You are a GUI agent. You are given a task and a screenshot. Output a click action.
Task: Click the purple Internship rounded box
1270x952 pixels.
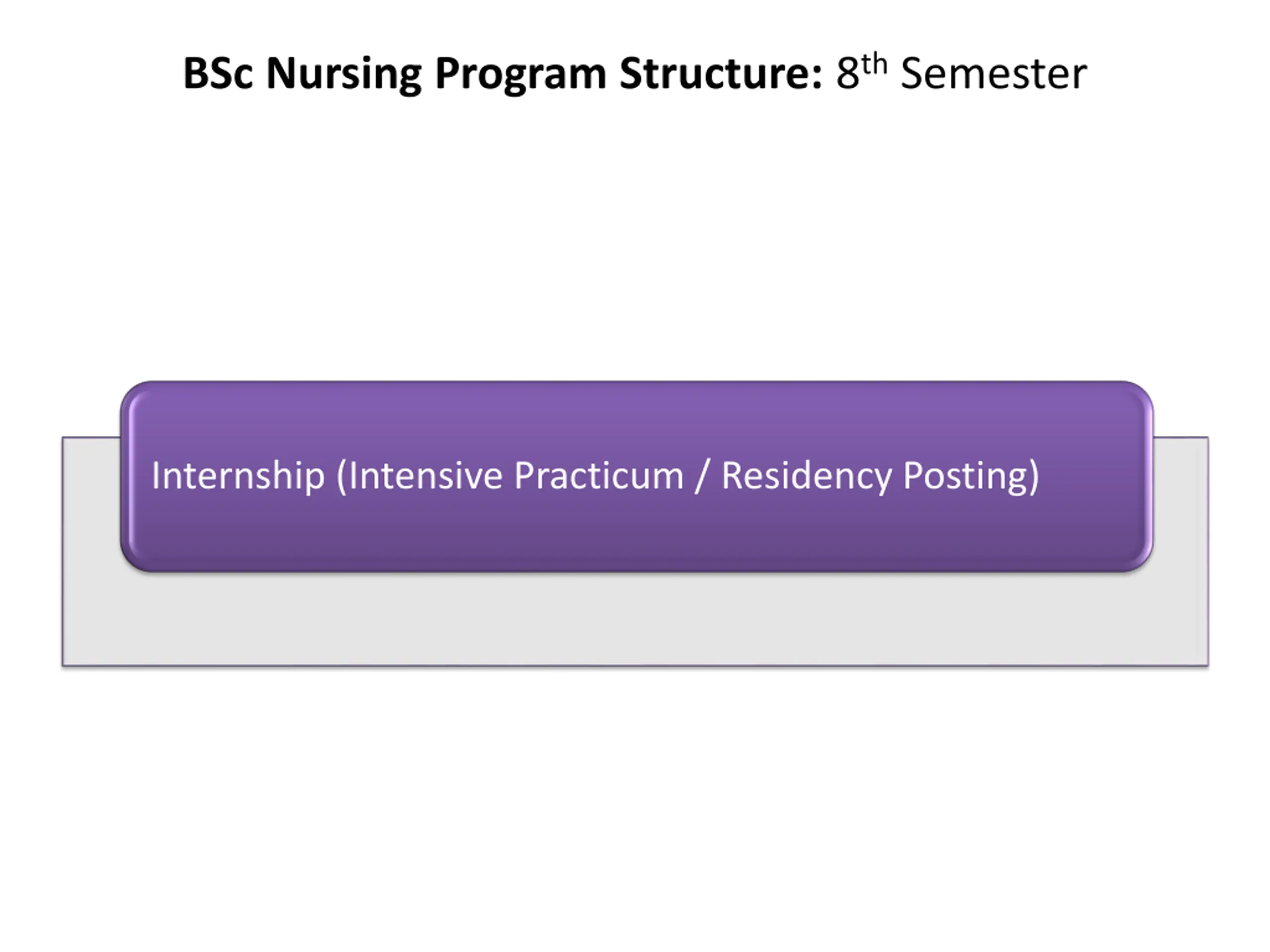(636, 476)
